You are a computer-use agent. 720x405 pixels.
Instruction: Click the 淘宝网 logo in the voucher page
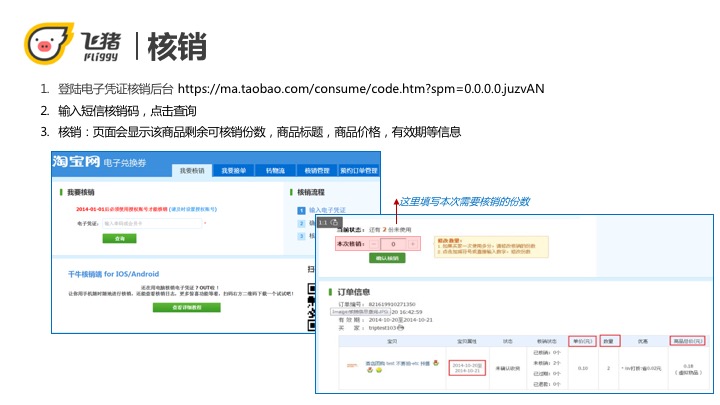tap(76, 162)
